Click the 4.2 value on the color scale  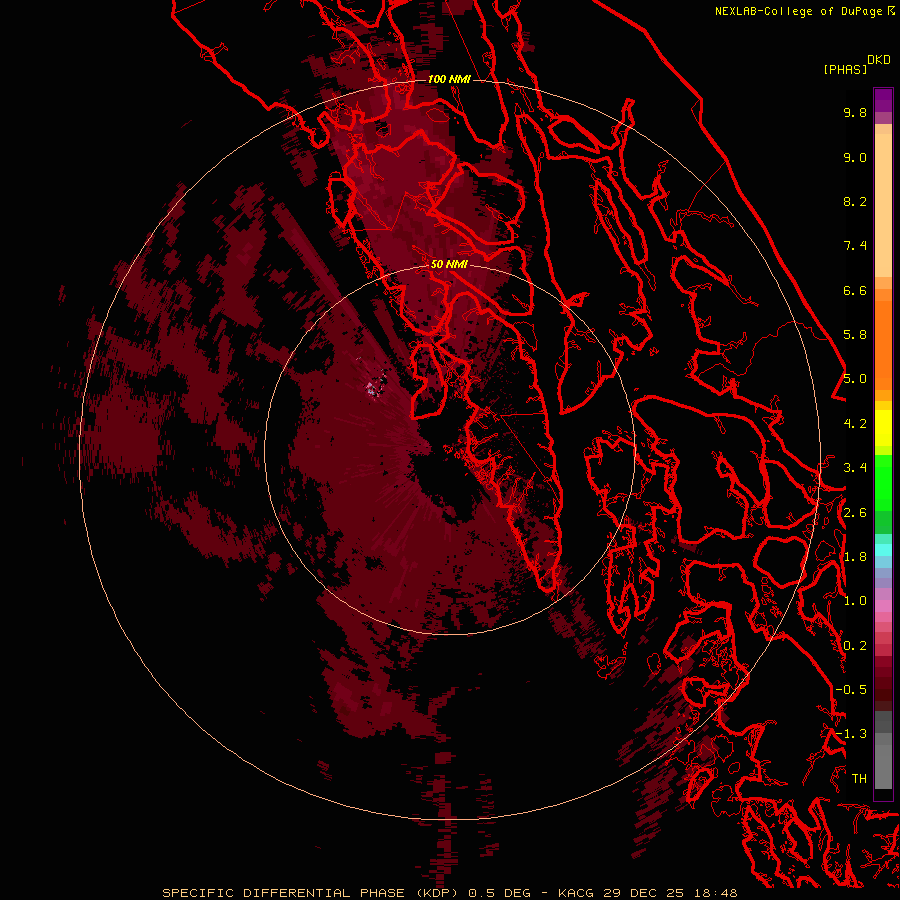[x=855, y=424]
